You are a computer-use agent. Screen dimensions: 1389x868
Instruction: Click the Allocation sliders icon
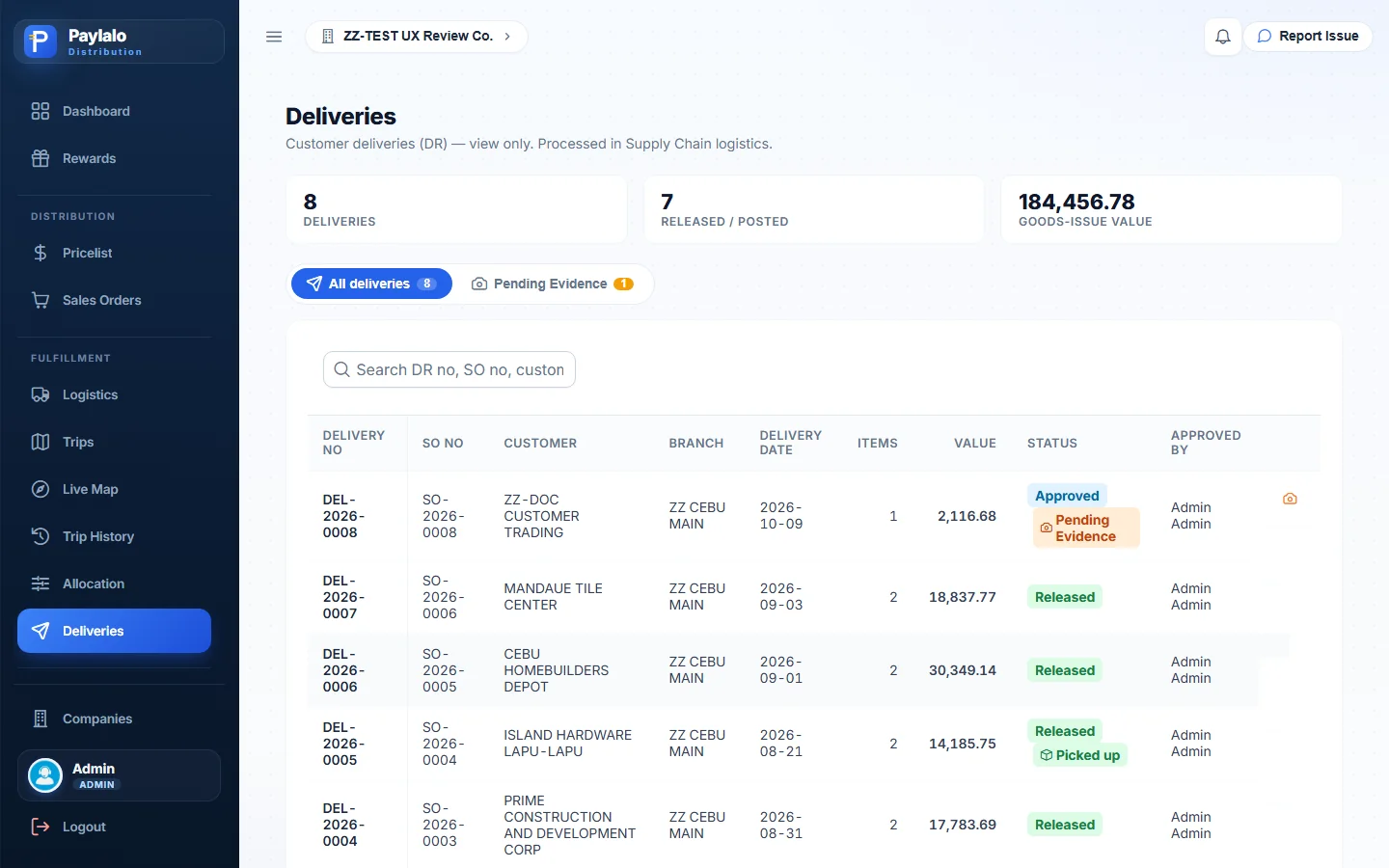point(41,583)
